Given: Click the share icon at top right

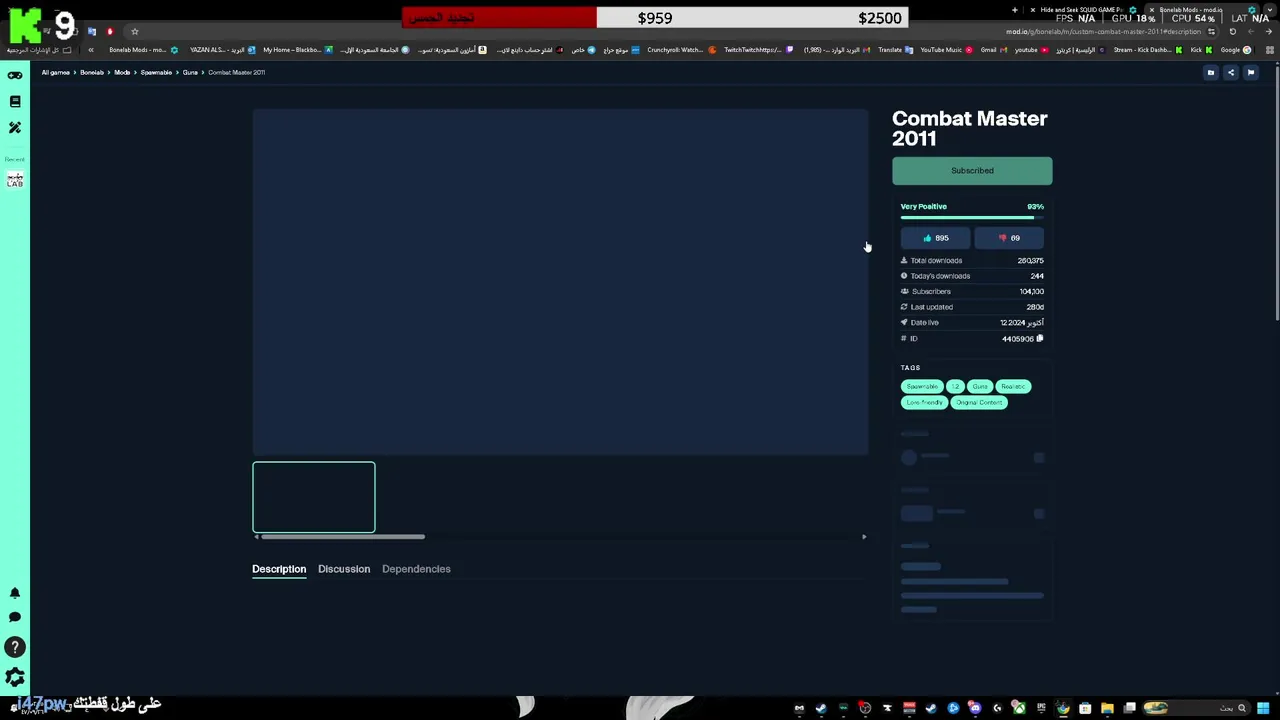Looking at the screenshot, I should pos(1231,72).
